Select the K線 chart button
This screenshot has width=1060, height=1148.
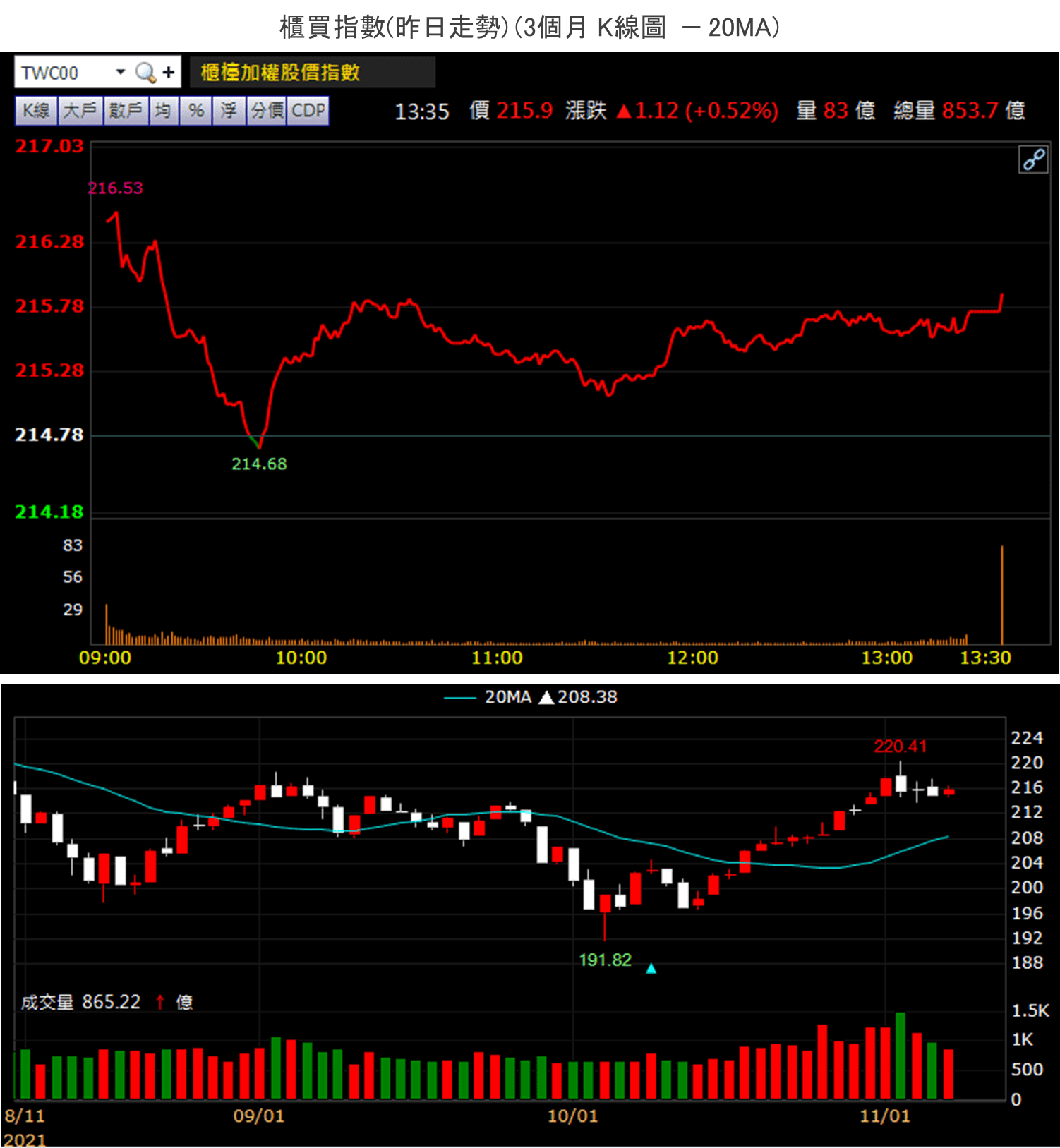point(36,111)
